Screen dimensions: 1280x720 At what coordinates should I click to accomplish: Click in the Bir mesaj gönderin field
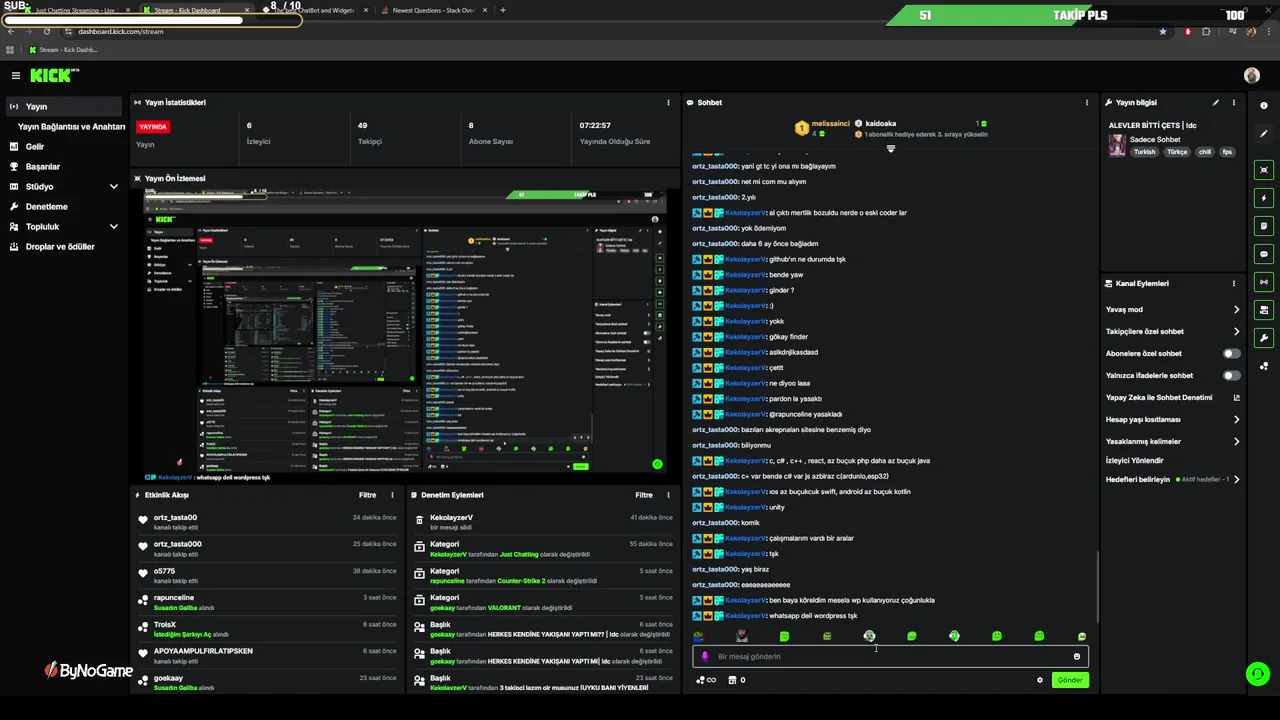890,657
